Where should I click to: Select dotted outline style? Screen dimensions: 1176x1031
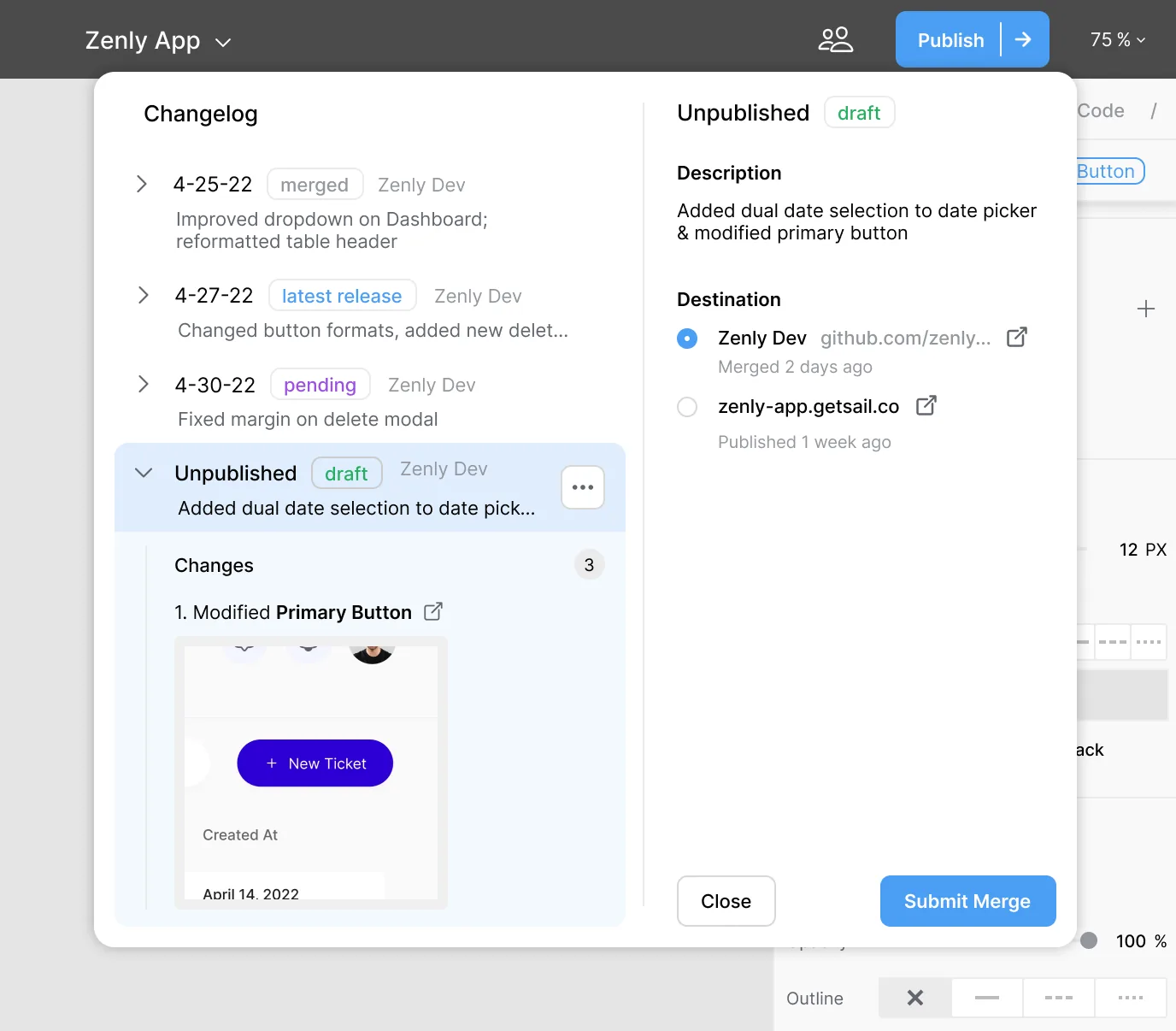click(1130, 998)
